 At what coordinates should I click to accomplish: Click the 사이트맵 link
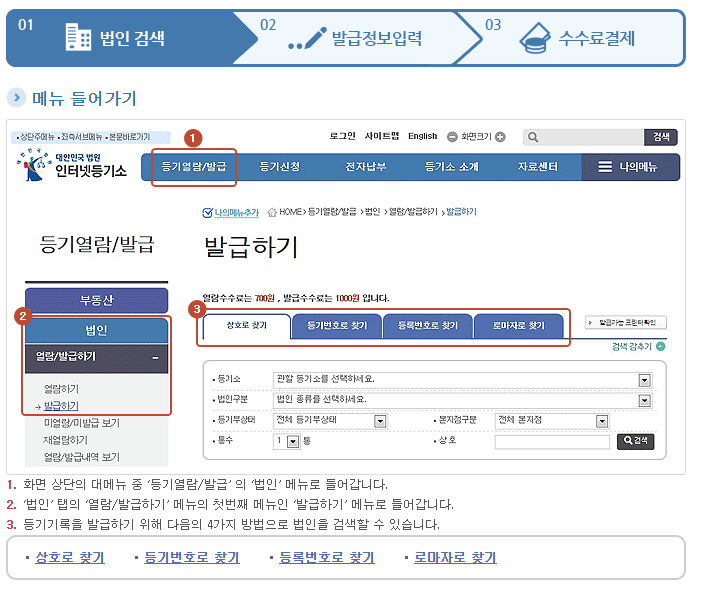pos(382,136)
